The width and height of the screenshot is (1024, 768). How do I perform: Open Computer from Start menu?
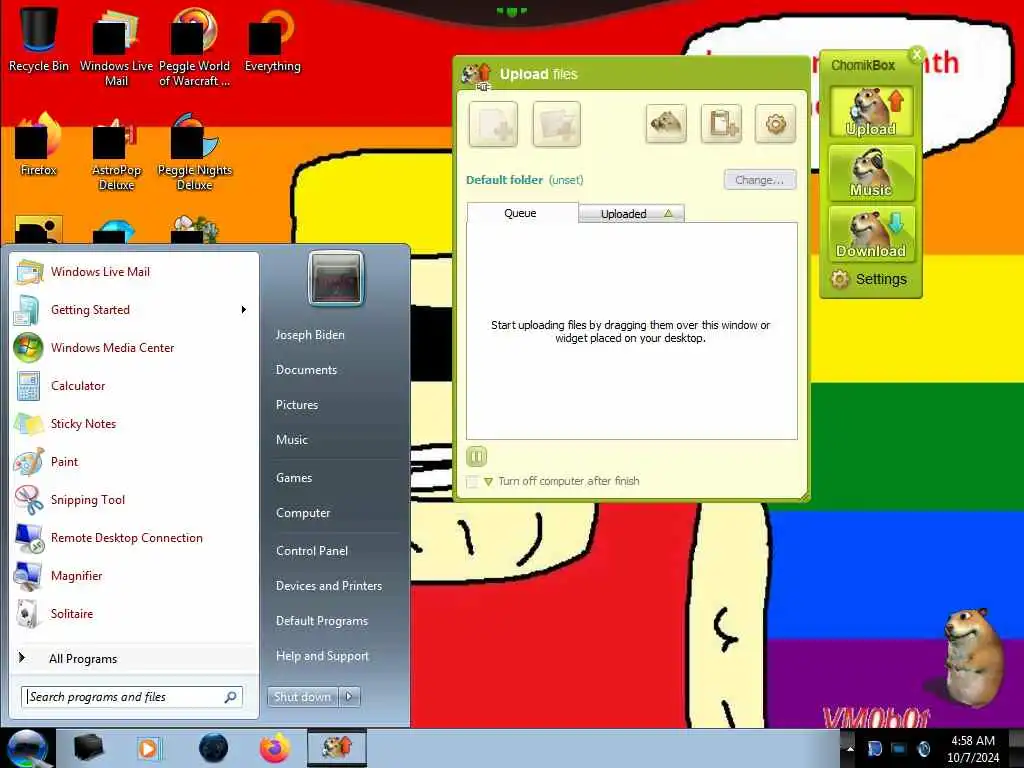[303, 513]
